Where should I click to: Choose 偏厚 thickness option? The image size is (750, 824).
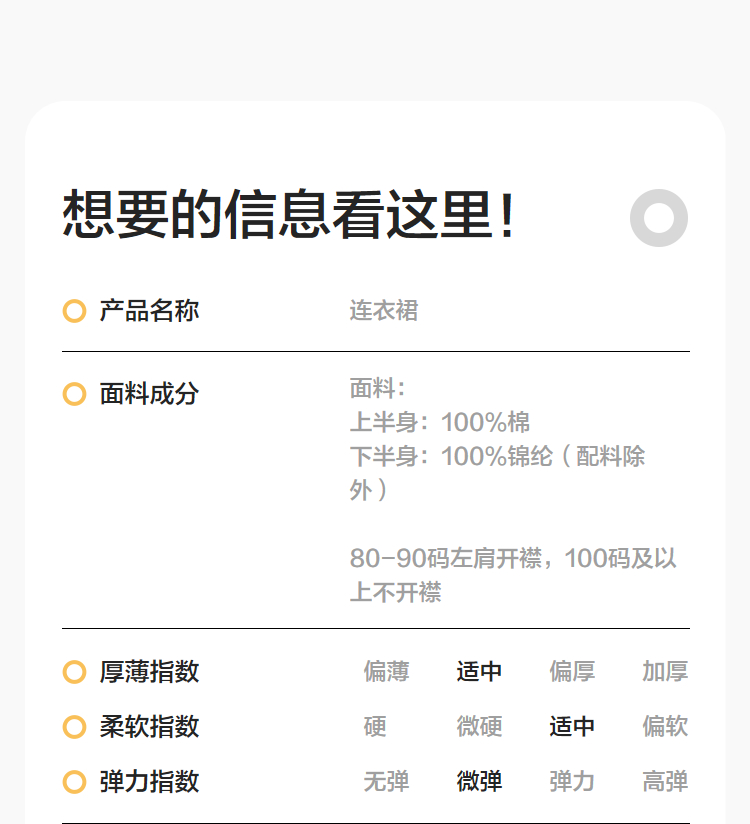pos(572,672)
